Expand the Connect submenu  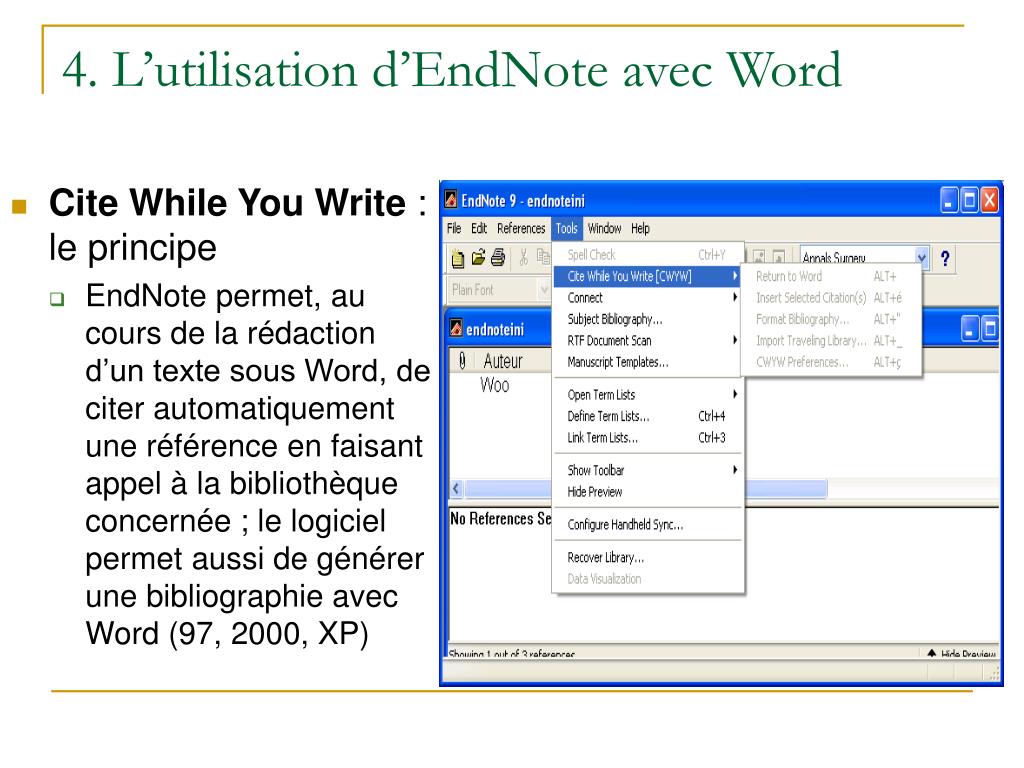tap(646, 298)
